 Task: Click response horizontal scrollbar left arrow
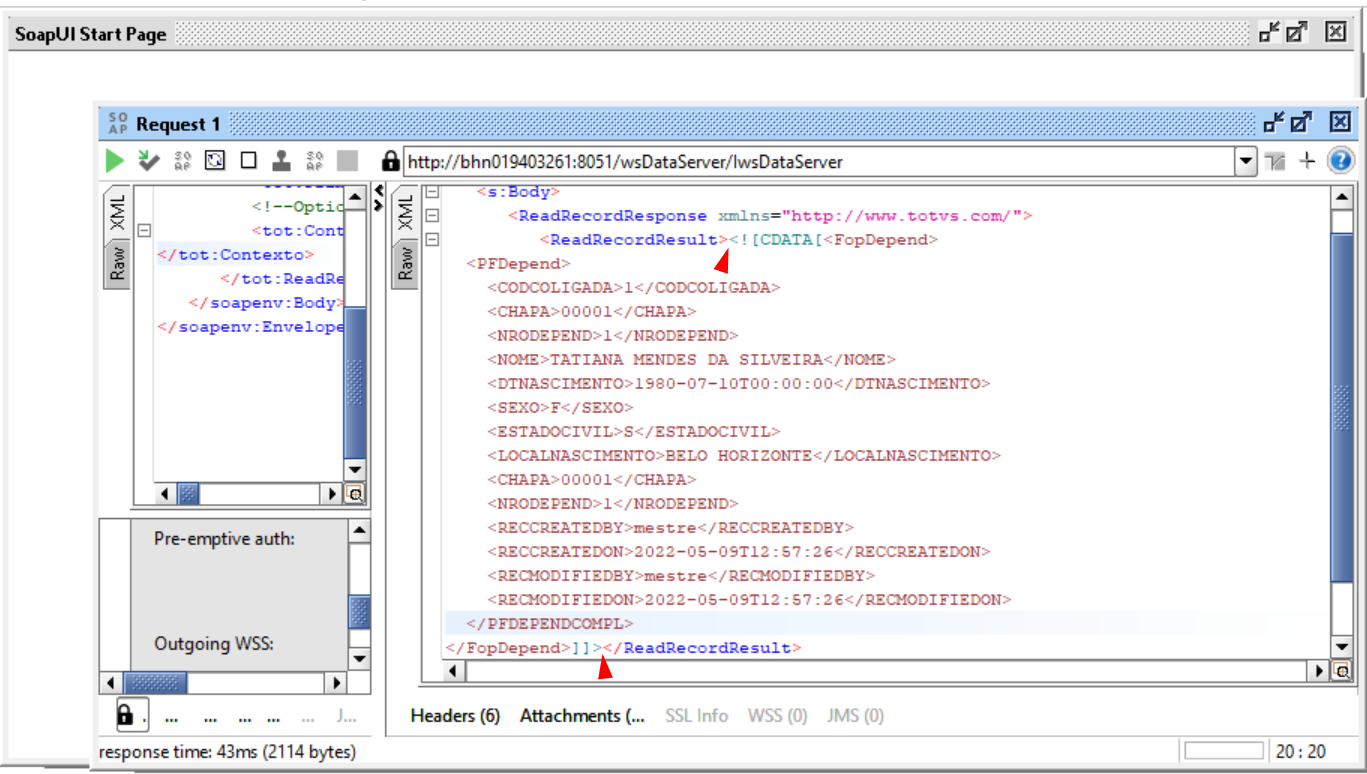455,672
